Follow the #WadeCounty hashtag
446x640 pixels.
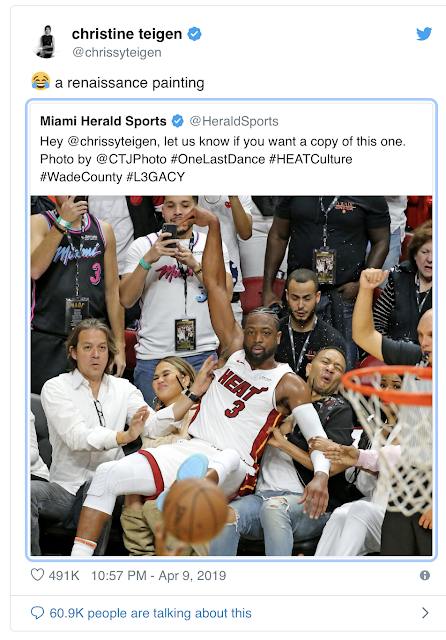click(81, 177)
